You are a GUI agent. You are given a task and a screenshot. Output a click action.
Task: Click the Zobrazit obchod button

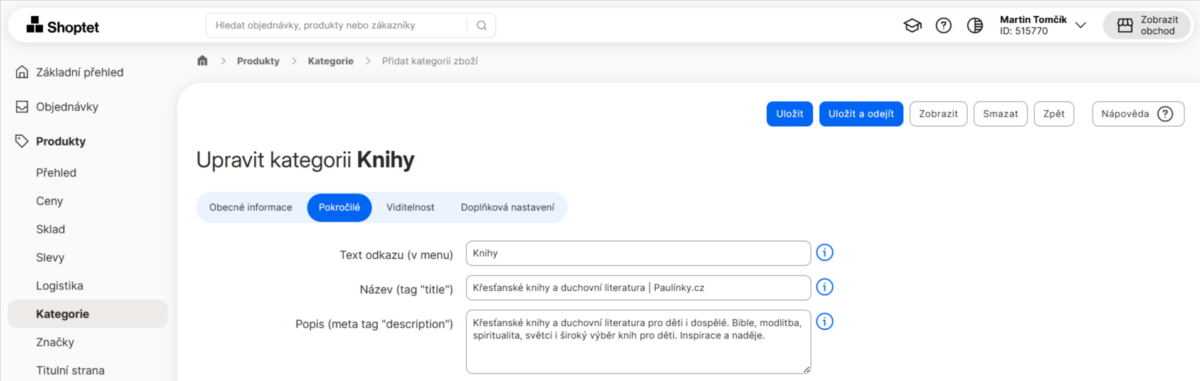tap(1148, 26)
